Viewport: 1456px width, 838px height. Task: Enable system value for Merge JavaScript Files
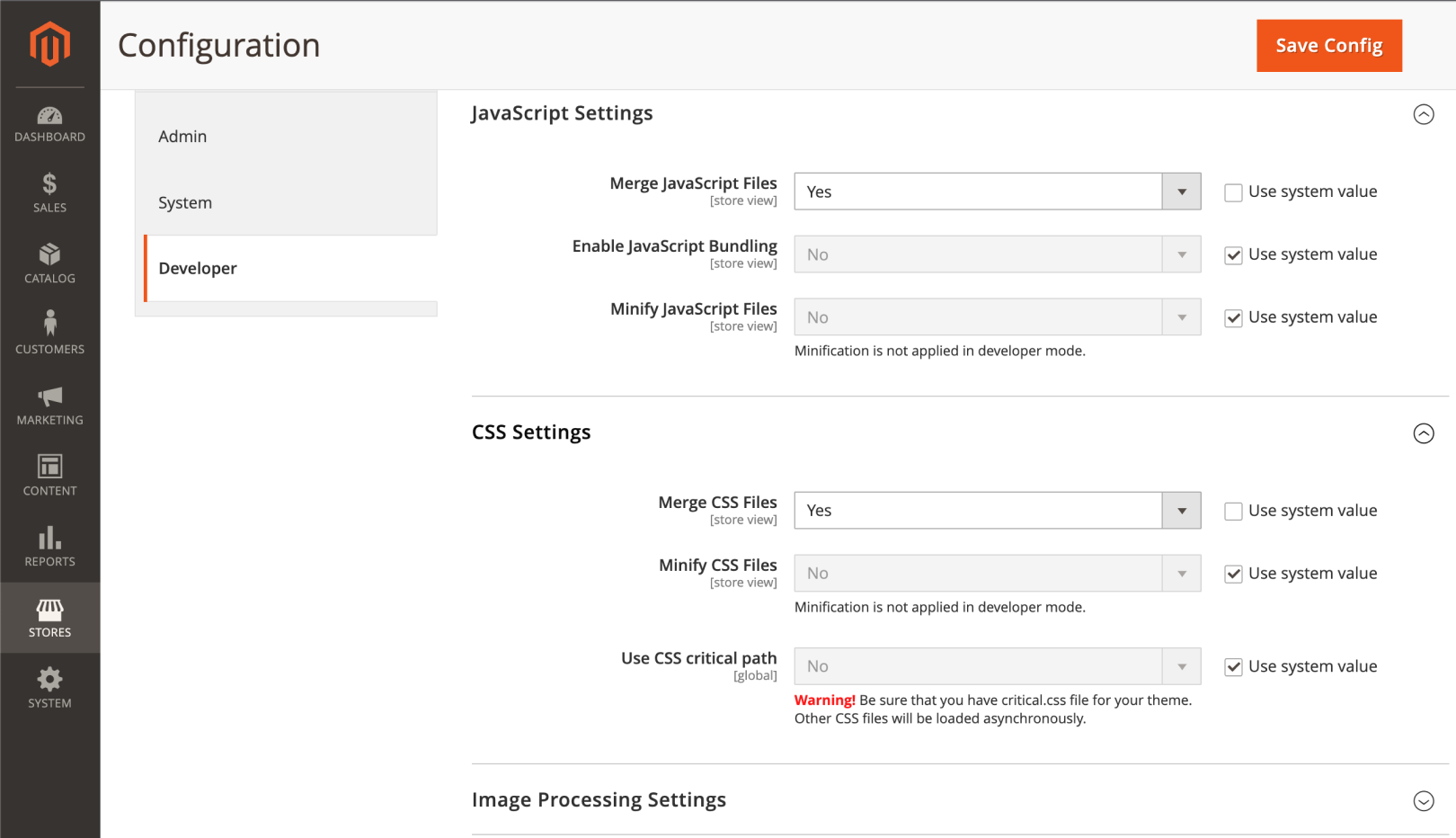1233,192
